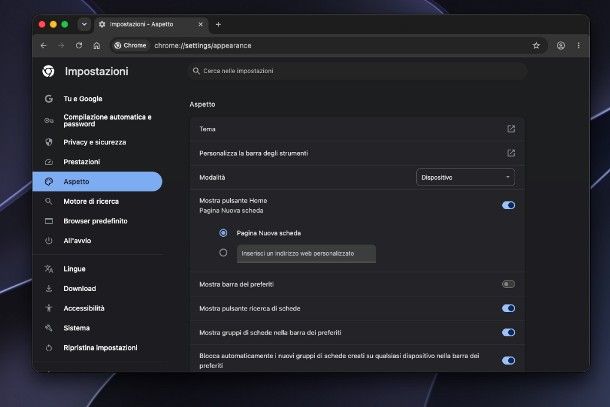Select Pagina Nuova scheda radio button
Viewport: 610px width, 407px height.
223,233
